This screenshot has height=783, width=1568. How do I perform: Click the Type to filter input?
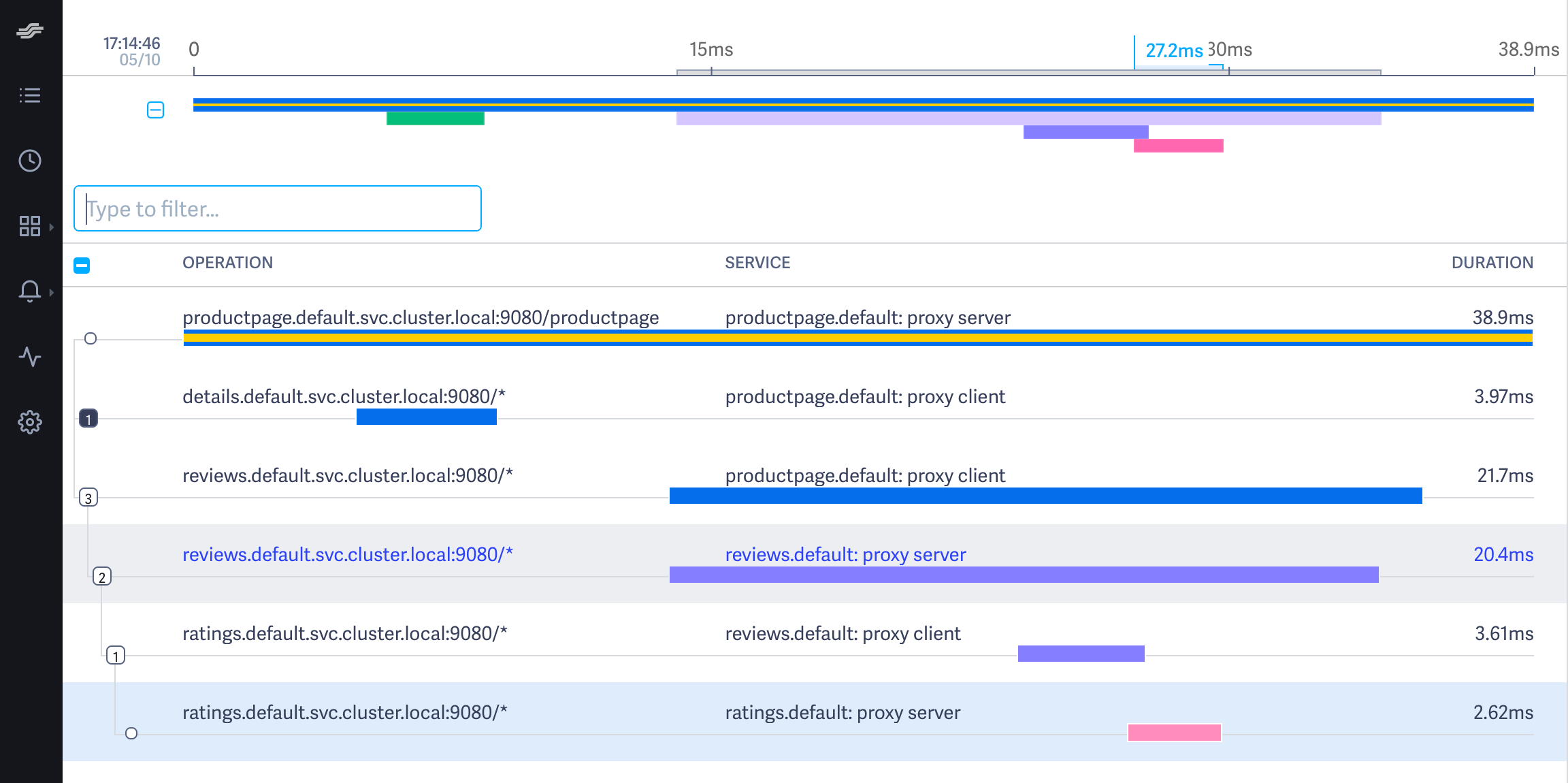click(x=278, y=208)
